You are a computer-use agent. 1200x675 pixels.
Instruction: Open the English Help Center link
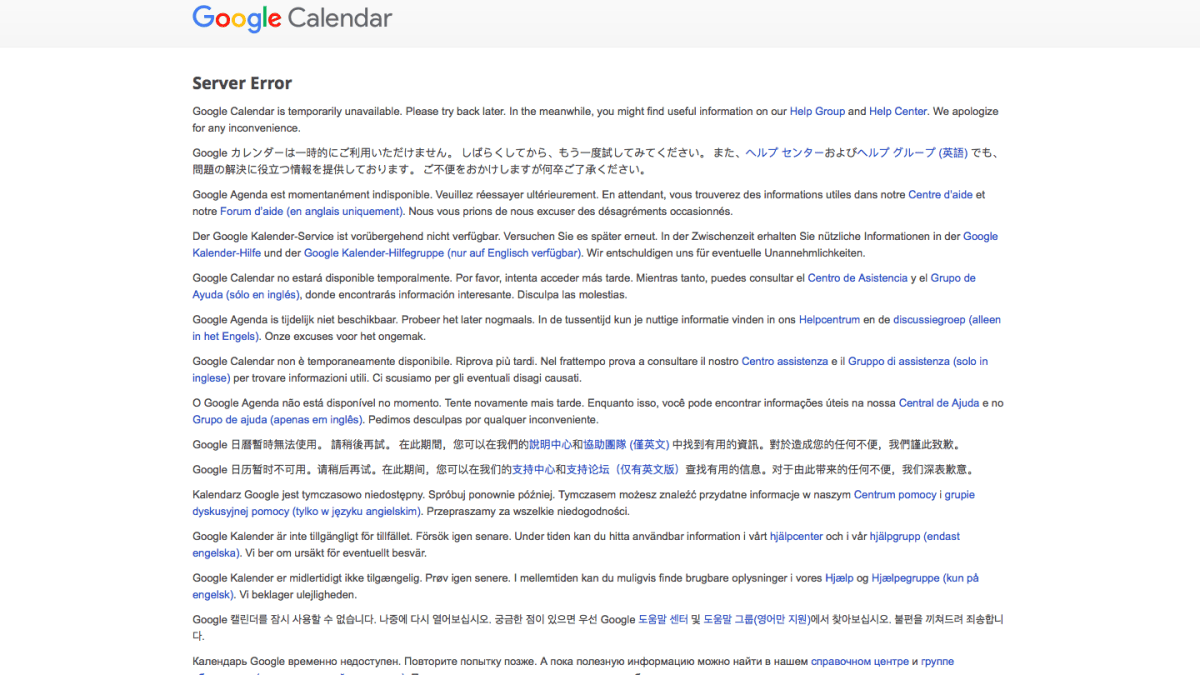[898, 111]
